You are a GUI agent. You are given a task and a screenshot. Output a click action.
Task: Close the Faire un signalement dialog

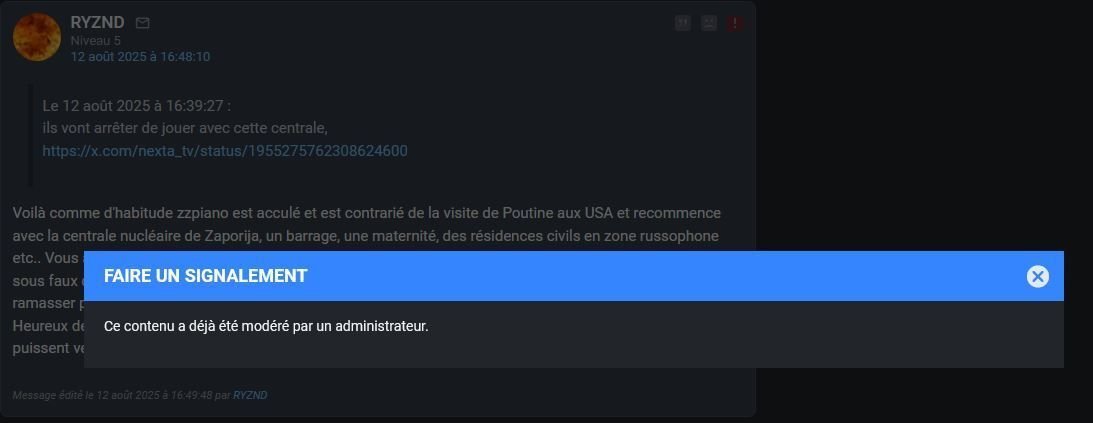[1037, 277]
